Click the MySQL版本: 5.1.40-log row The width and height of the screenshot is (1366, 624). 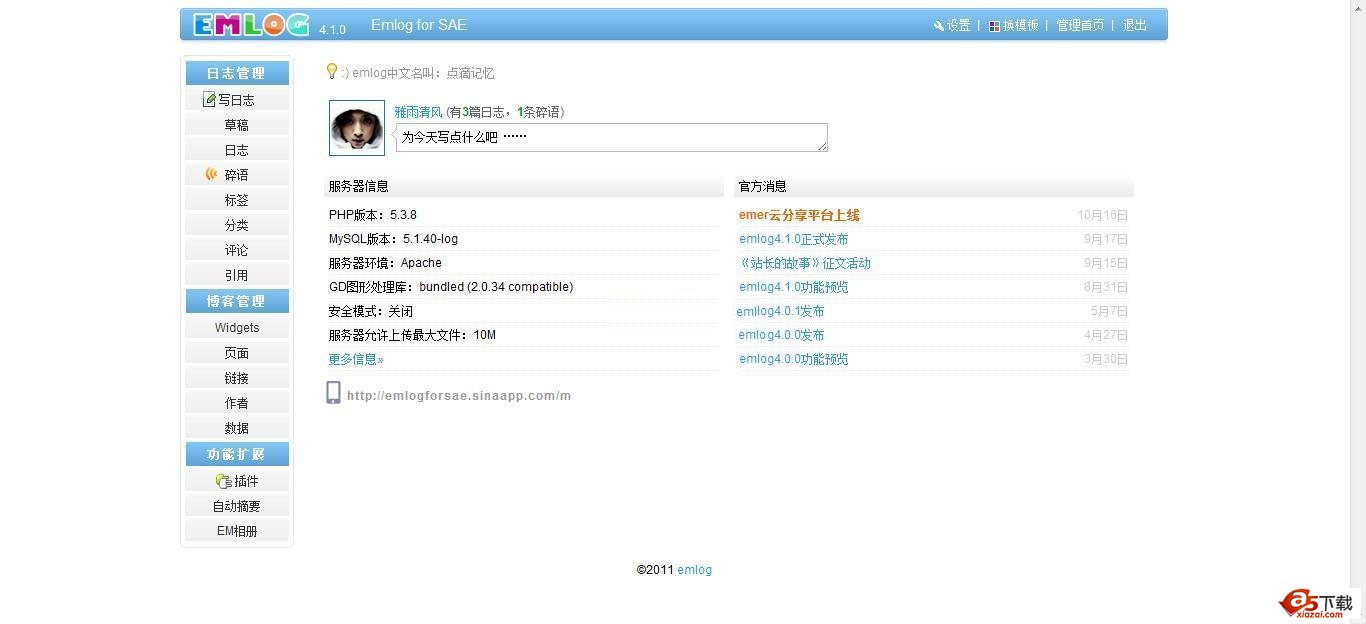(523, 239)
